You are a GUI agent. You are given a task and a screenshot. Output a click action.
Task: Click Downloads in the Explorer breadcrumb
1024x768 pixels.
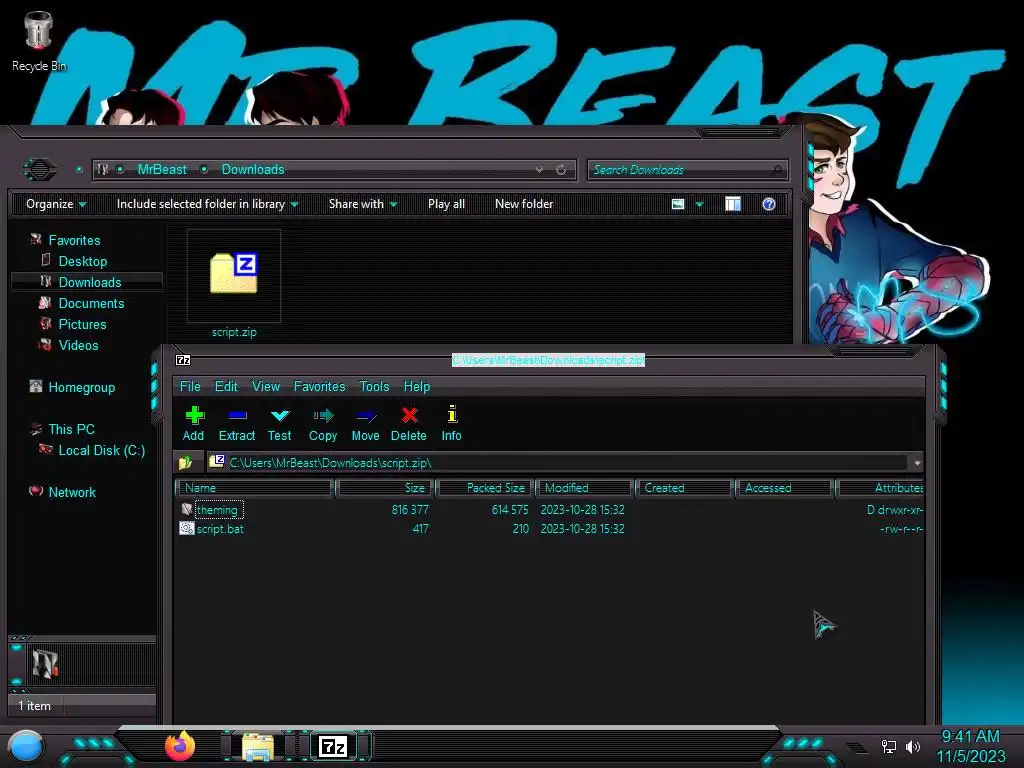click(x=253, y=170)
